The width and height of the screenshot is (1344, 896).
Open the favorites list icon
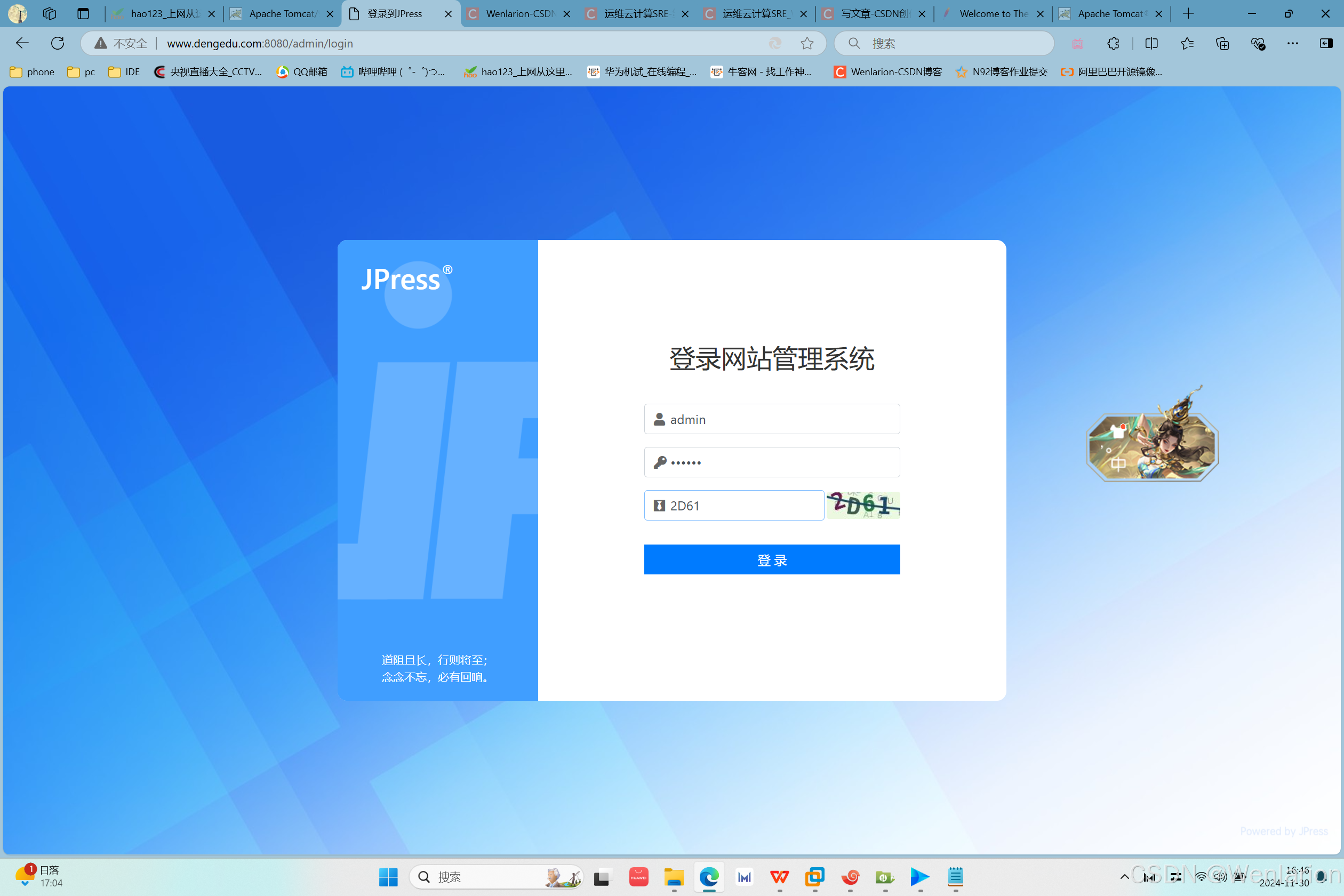tap(1187, 43)
